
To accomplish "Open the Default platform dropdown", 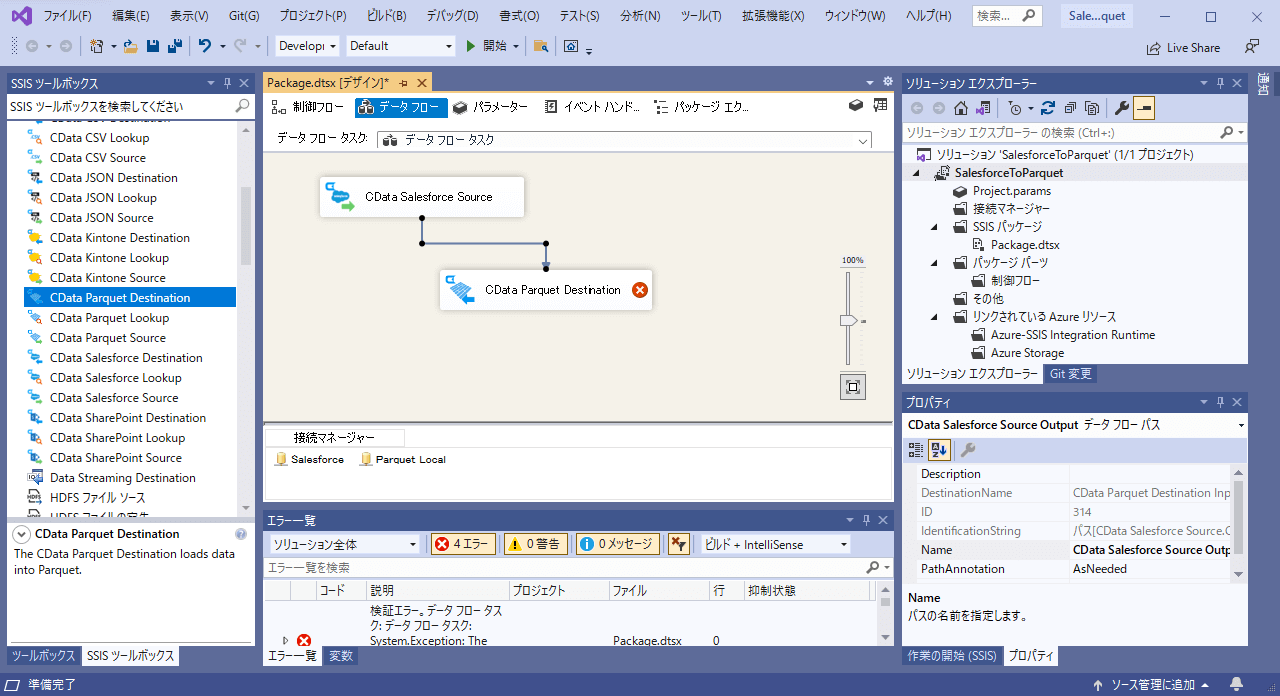I will pyautogui.click(x=401, y=46).
